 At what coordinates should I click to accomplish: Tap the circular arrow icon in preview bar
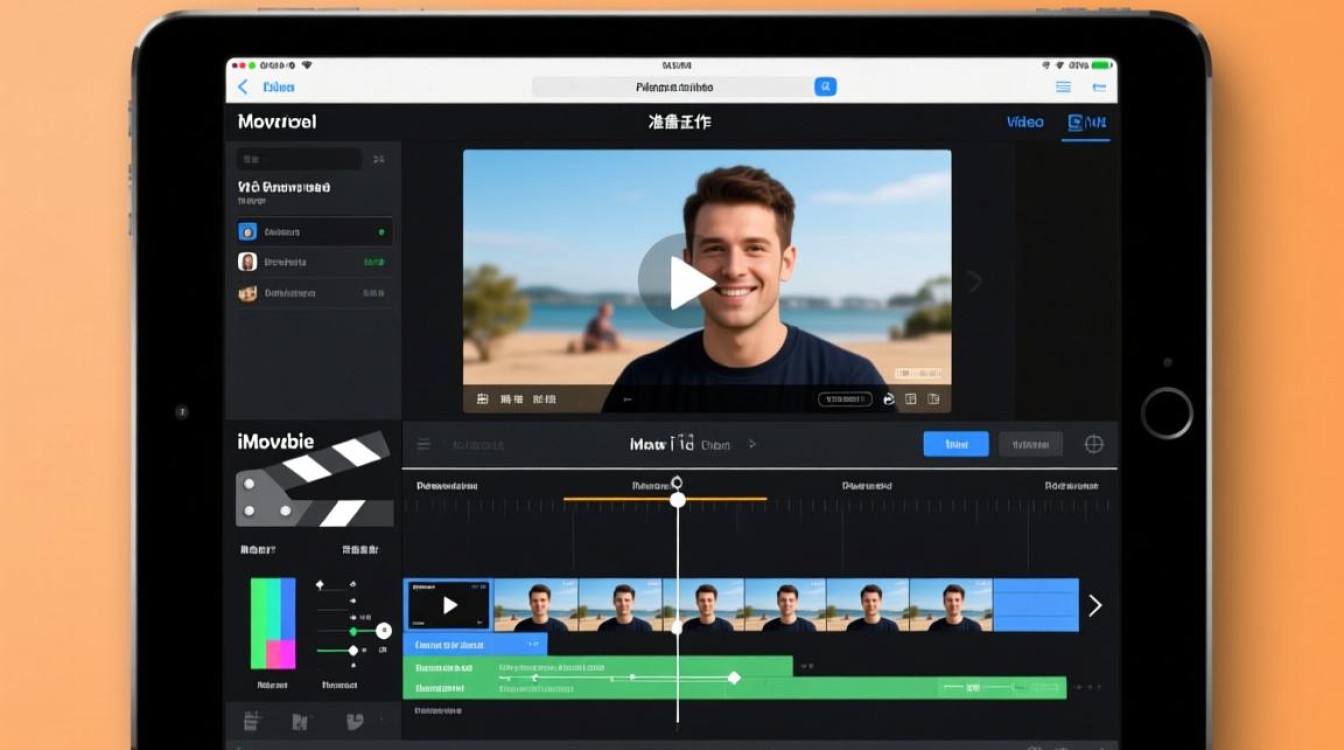888,399
